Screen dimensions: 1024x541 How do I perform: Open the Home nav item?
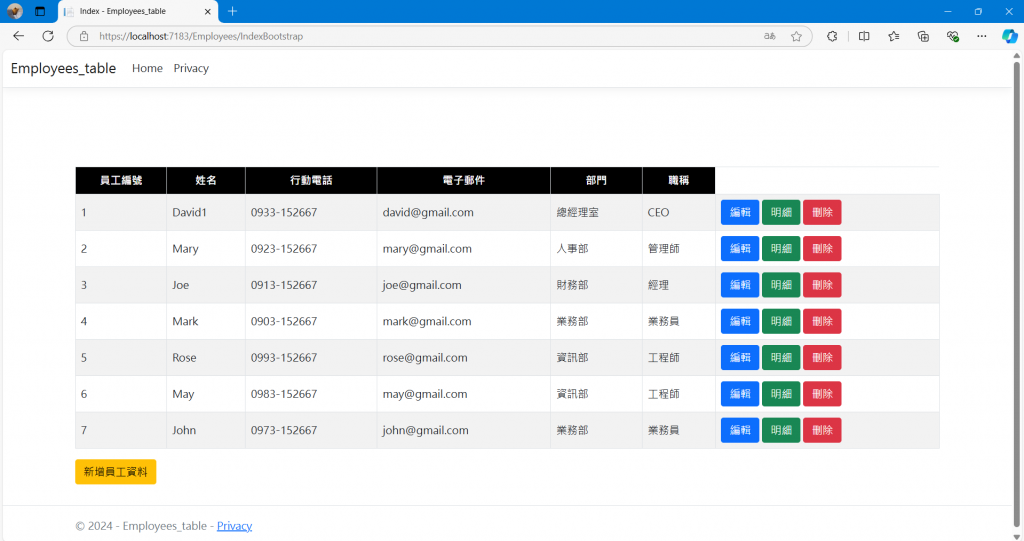(147, 68)
